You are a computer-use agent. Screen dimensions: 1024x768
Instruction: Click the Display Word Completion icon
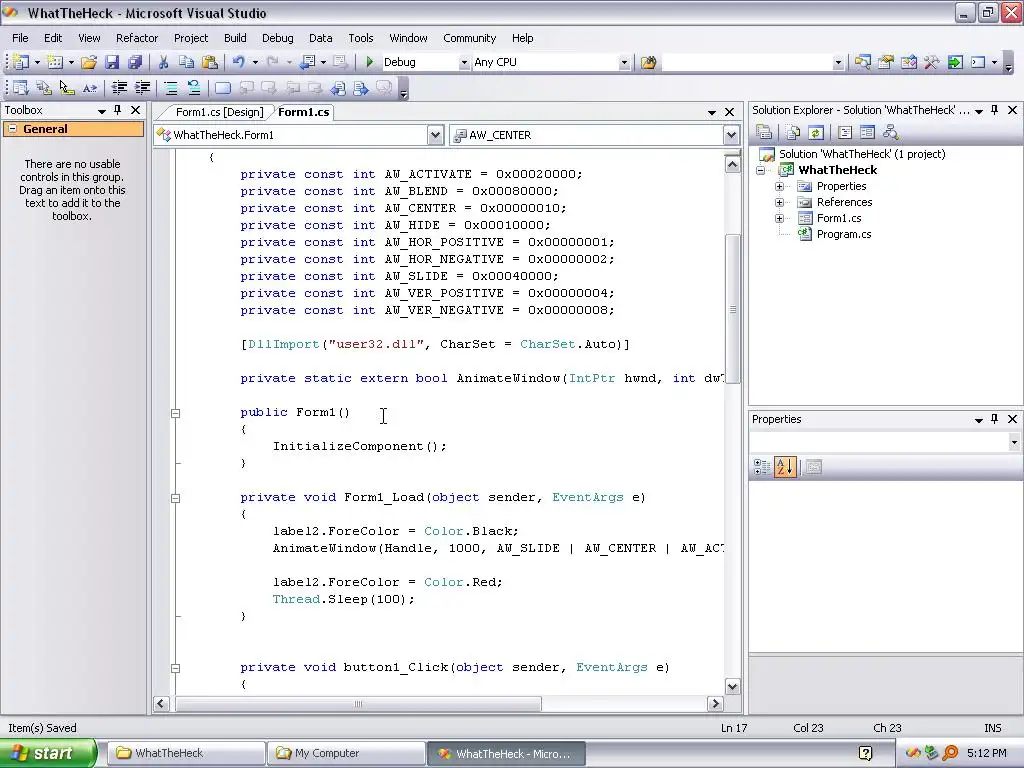[89, 88]
